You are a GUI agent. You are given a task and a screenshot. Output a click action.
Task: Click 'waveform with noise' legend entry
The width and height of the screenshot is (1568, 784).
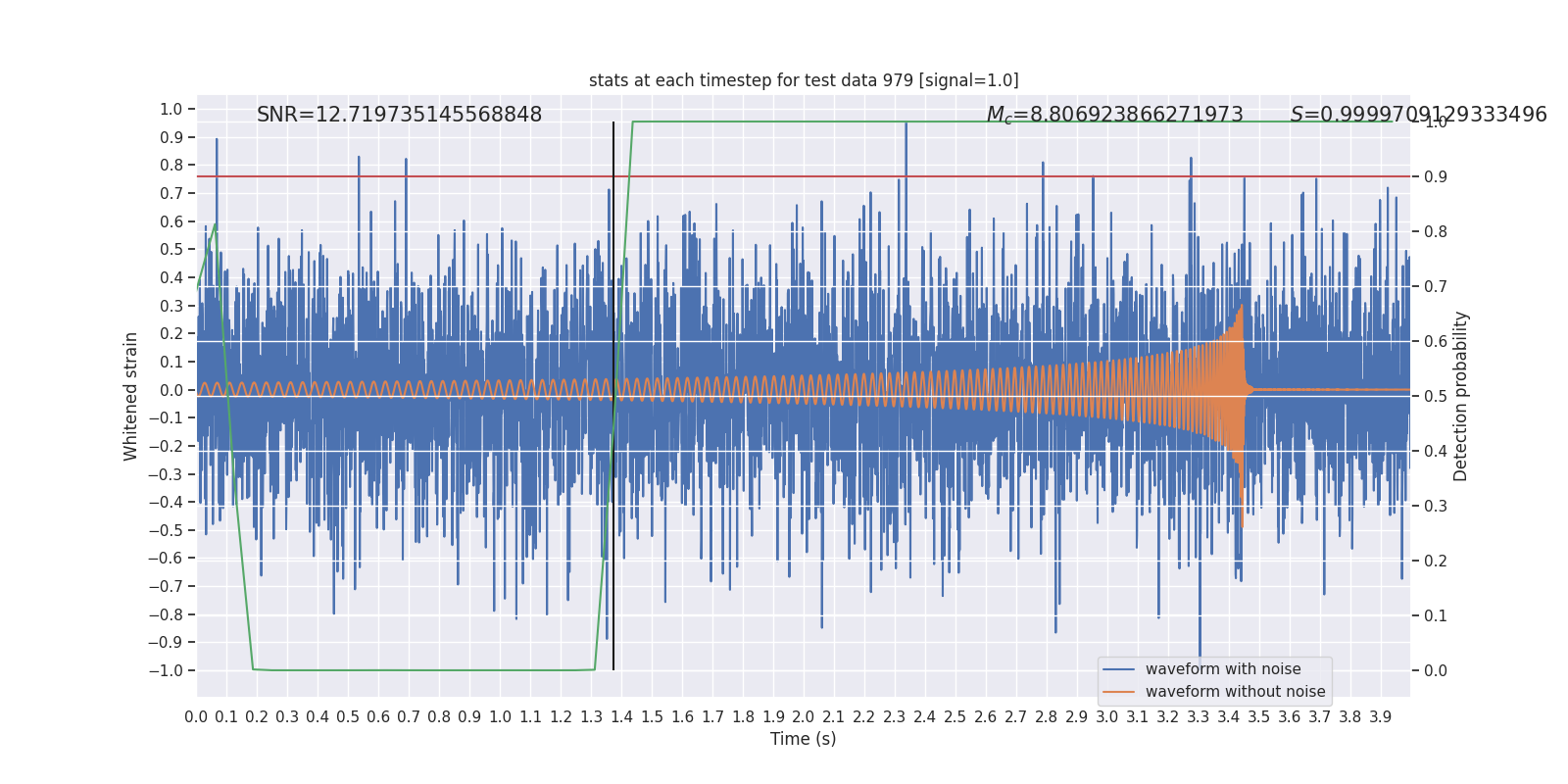[x=1223, y=669]
